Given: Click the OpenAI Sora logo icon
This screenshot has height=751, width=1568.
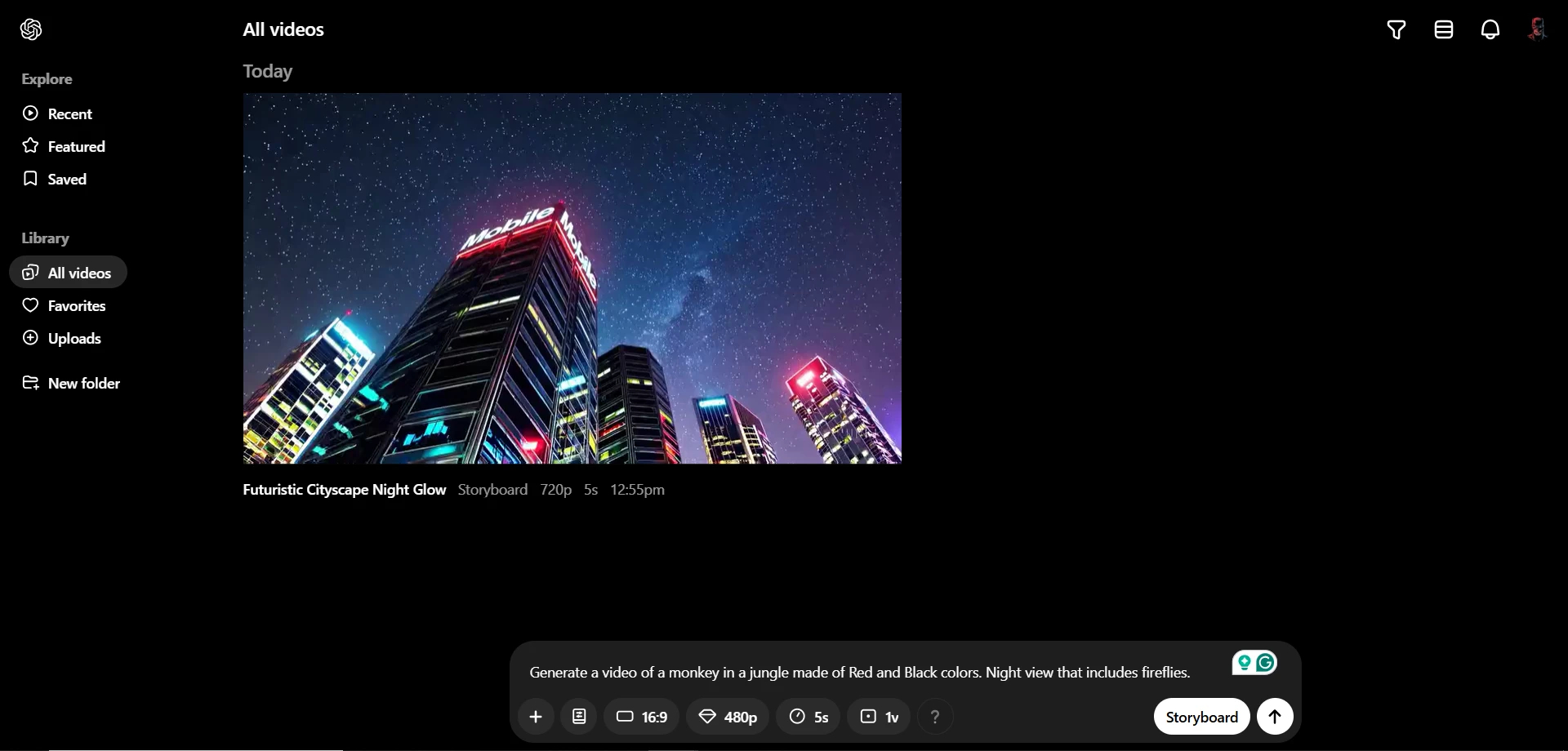Looking at the screenshot, I should [x=31, y=29].
